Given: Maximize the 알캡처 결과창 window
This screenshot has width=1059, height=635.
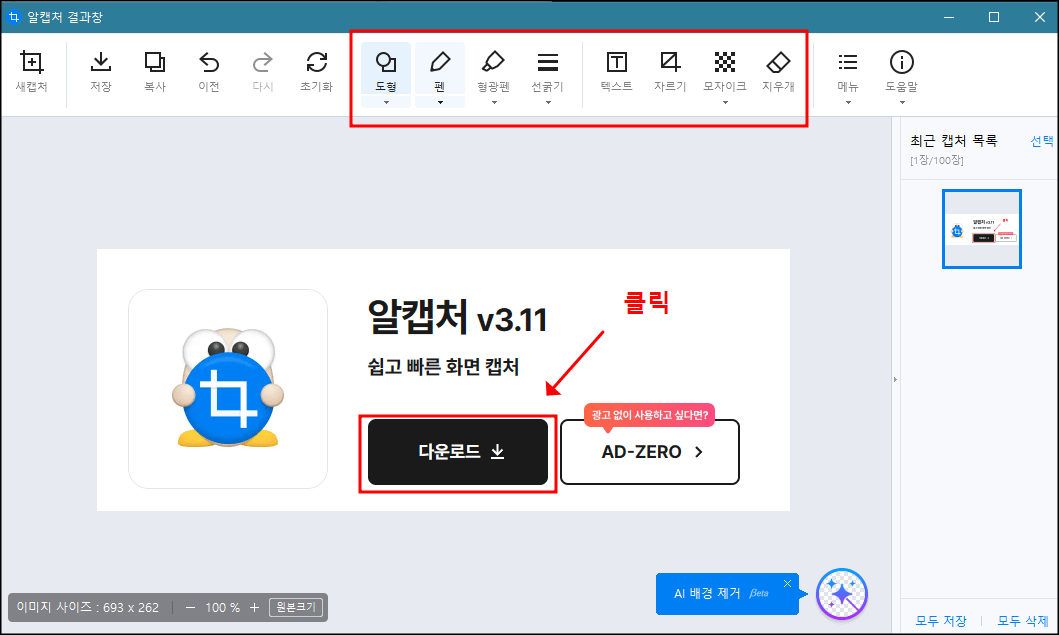Looking at the screenshot, I should [x=993, y=17].
